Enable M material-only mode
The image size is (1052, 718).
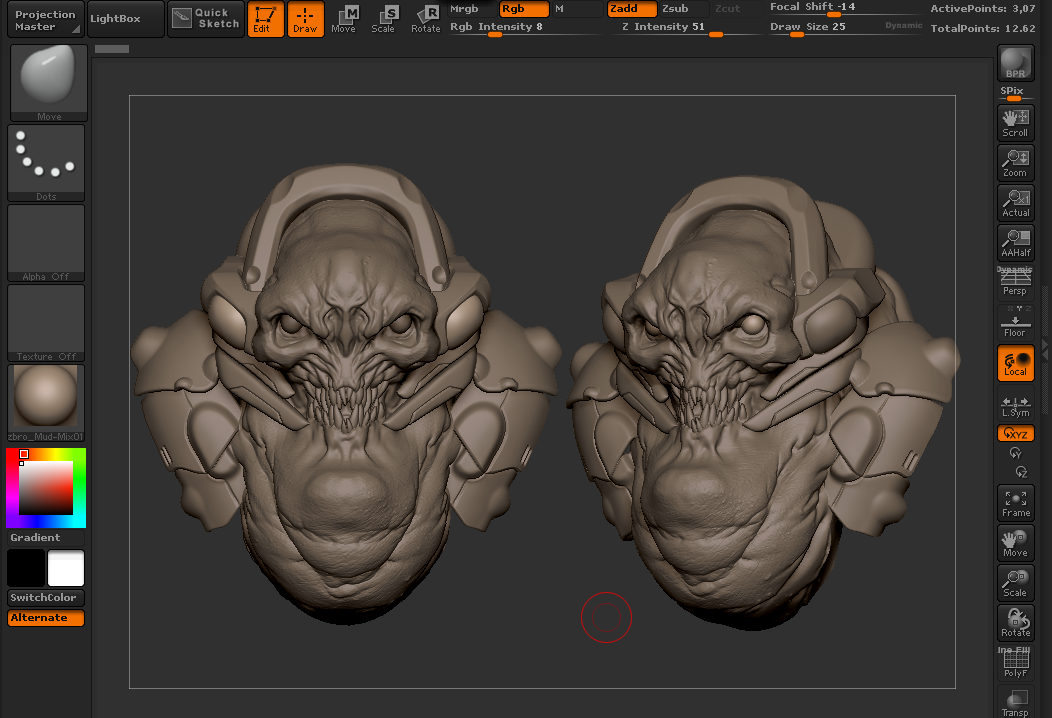click(x=577, y=9)
